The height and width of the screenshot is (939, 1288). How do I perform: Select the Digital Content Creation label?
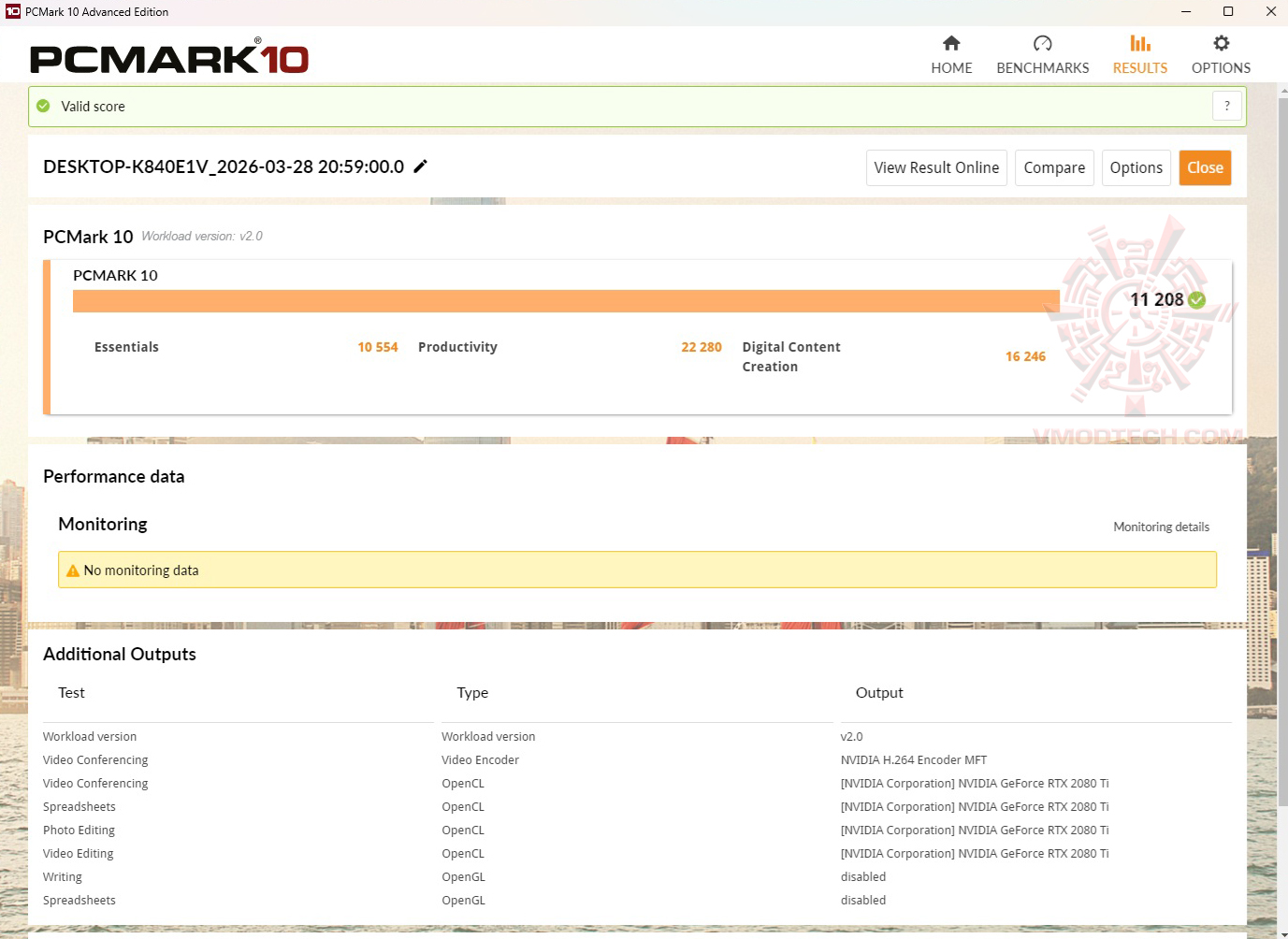coord(791,357)
